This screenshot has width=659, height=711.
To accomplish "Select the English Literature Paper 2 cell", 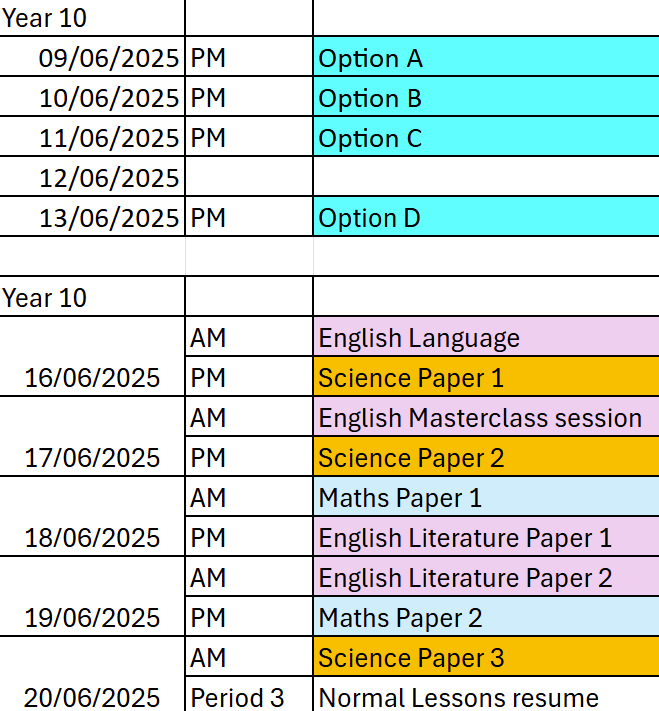I will coord(486,576).
